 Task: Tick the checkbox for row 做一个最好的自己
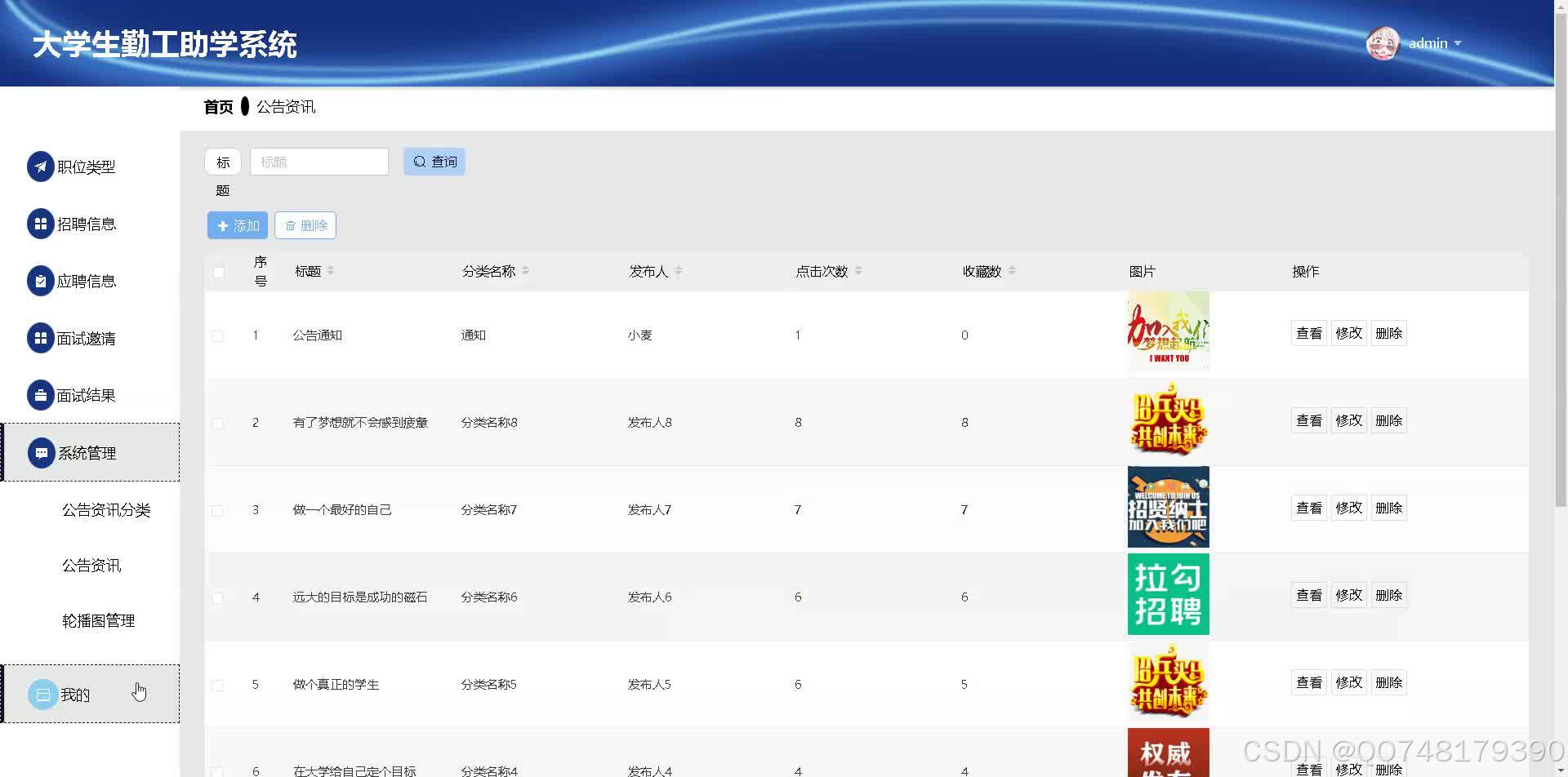(x=217, y=510)
